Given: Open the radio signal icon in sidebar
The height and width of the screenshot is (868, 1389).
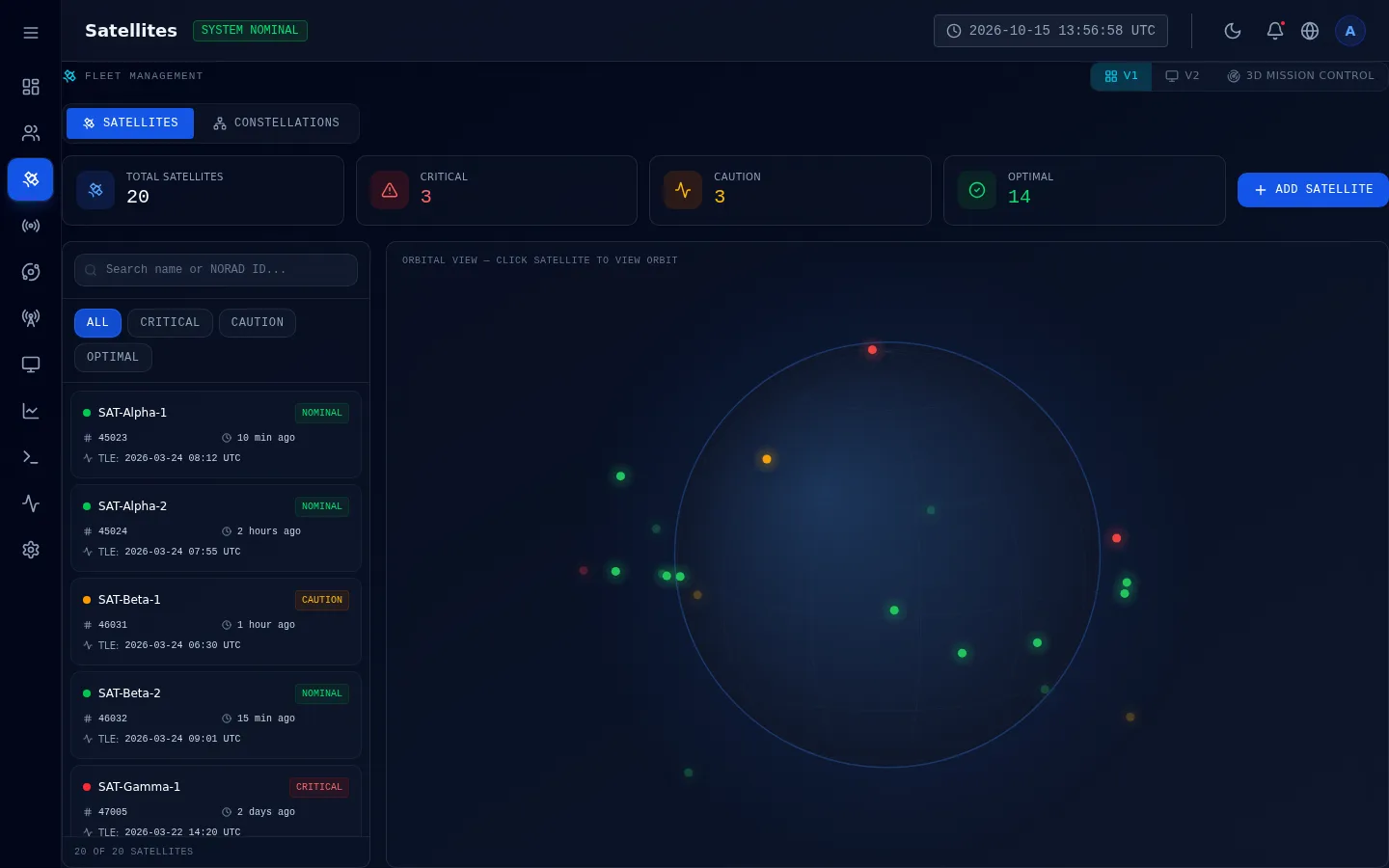Looking at the screenshot, I should pos(31,226).
